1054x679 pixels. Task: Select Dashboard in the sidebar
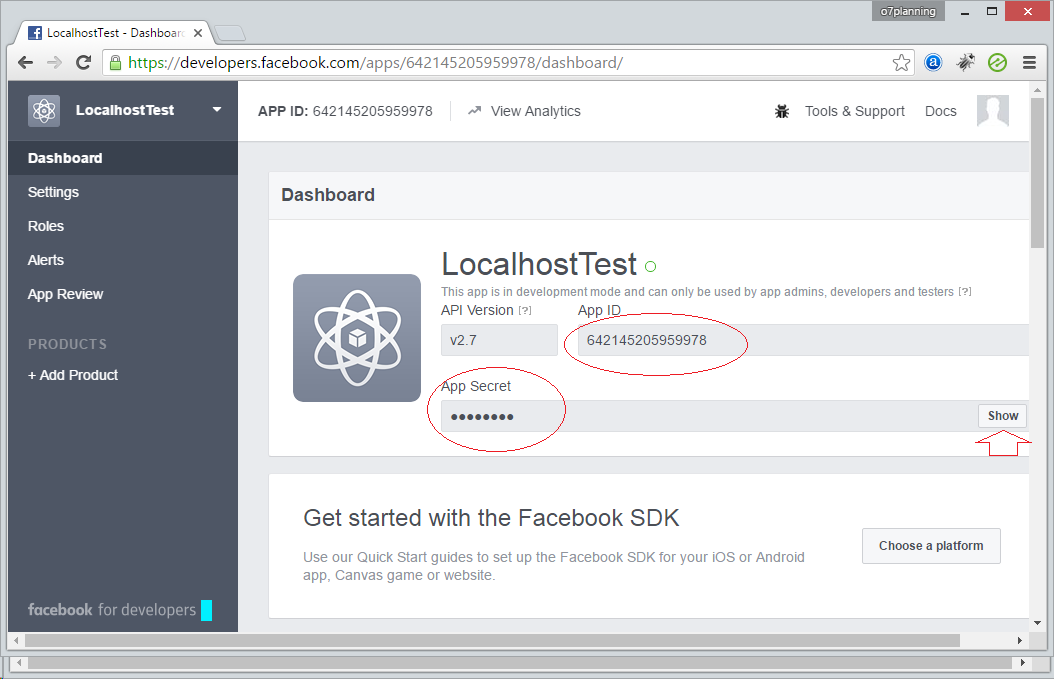(x=123, y=158)
